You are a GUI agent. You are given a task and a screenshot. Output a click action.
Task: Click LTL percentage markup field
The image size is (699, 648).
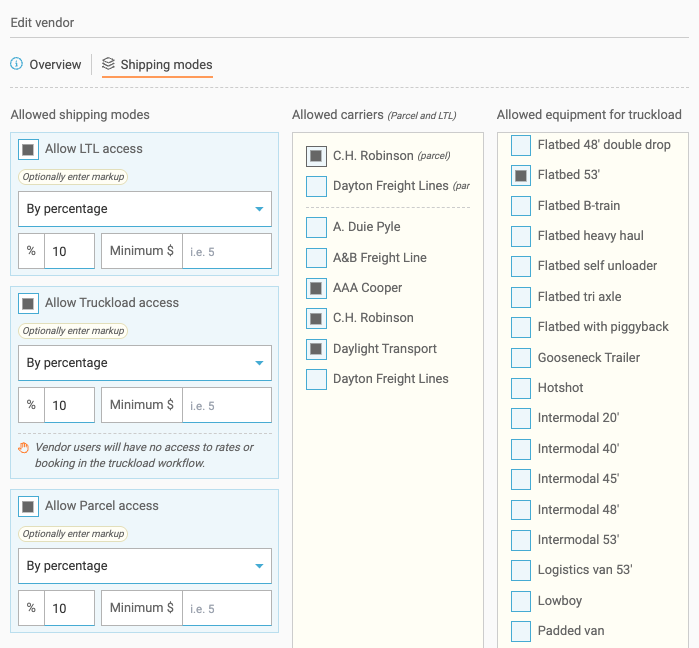coord(69,252)
